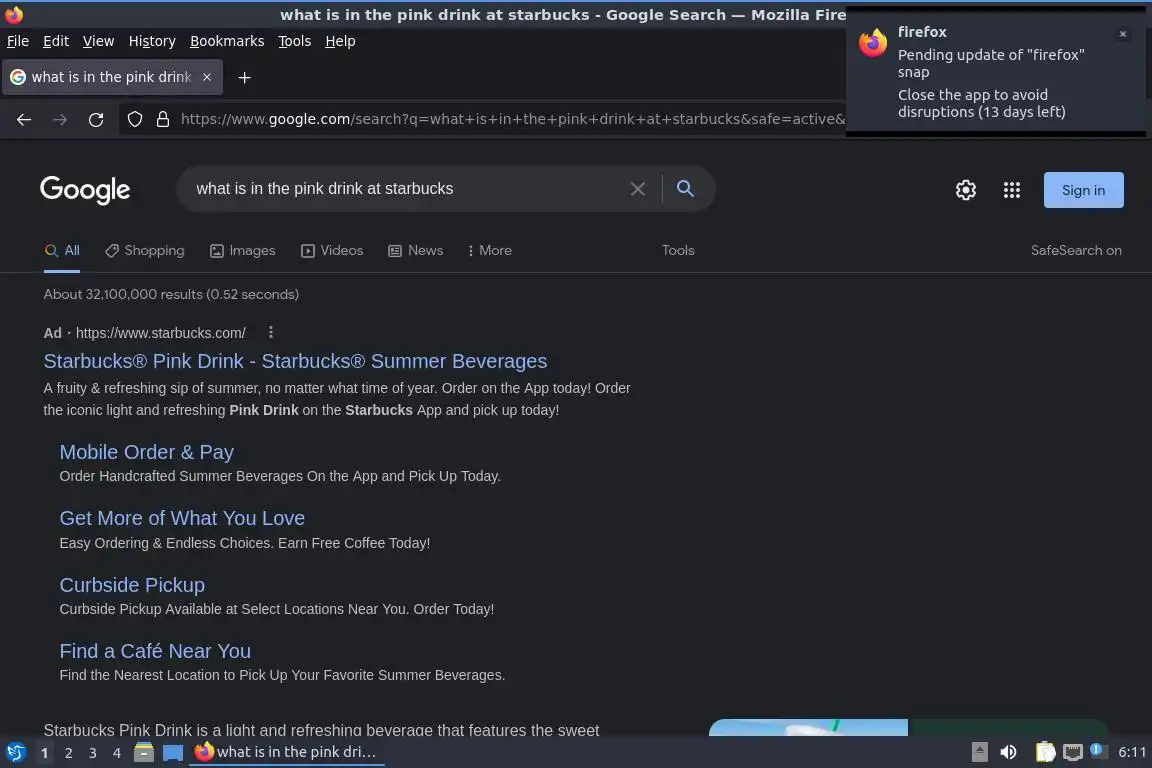Click the show desktop taskbar icon

coord(173,753)
